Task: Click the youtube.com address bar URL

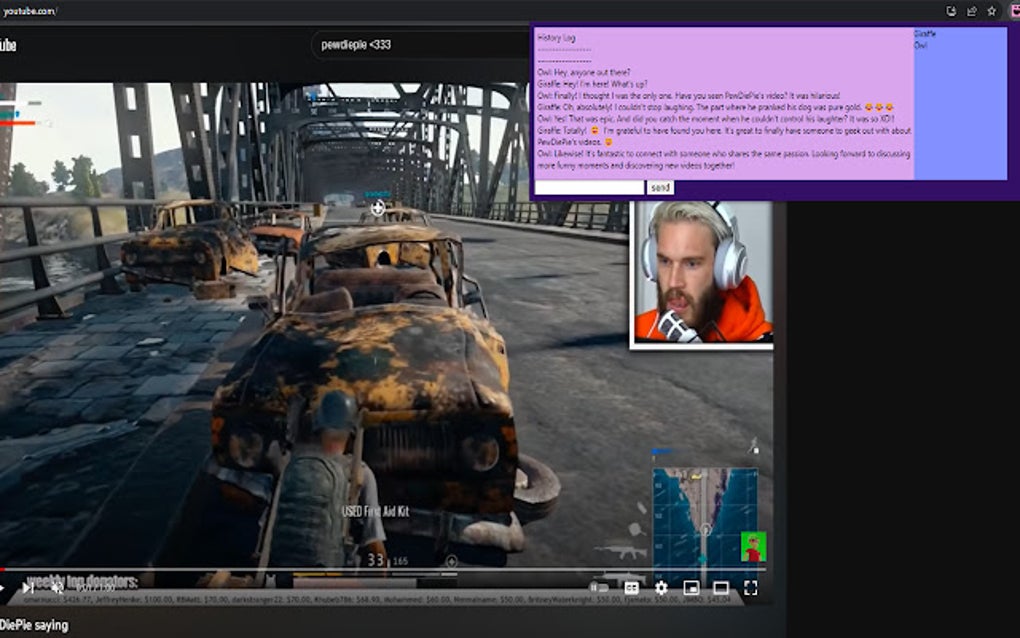Action: 29,11
